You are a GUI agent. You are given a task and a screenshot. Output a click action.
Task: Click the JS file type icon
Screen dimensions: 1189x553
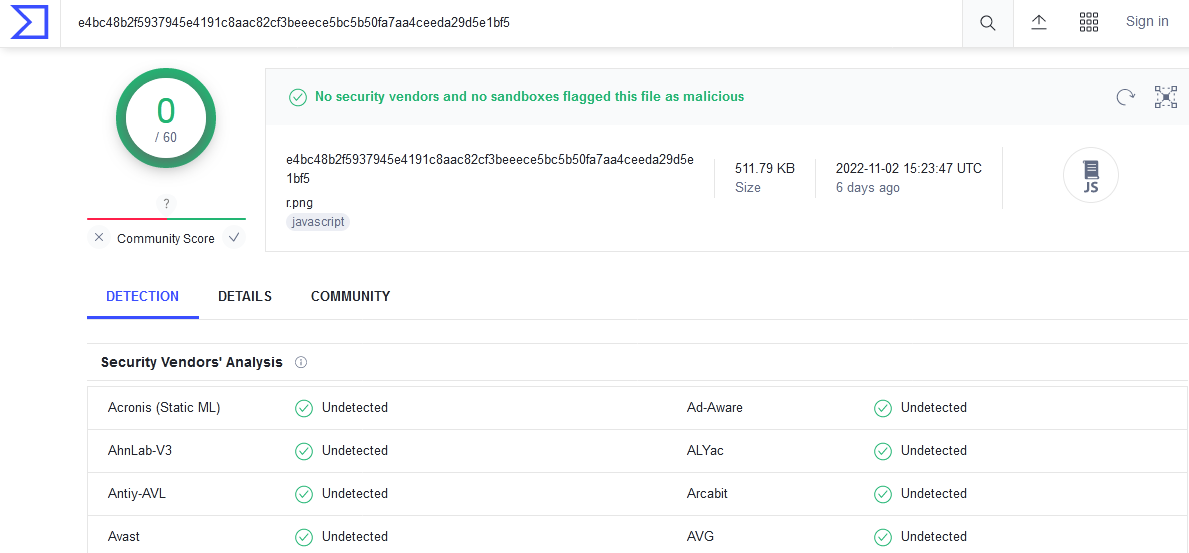pos(1090,175)
